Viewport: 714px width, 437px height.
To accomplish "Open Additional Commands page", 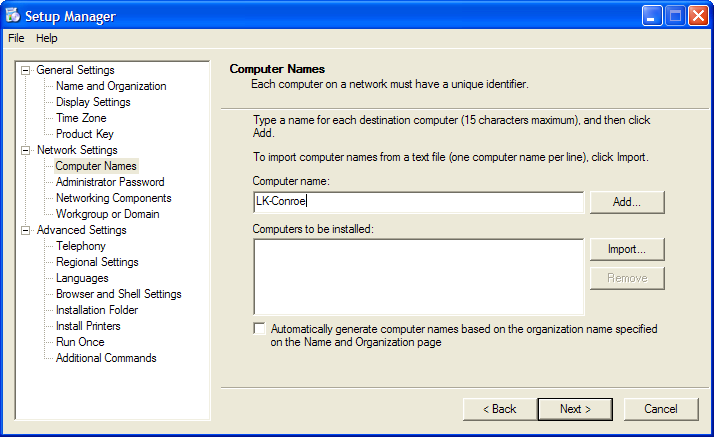I will (x=106, y=358).
